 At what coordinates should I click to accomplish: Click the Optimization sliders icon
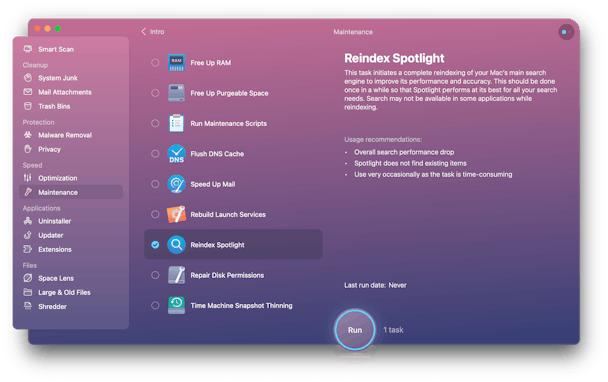pos(28,178)
